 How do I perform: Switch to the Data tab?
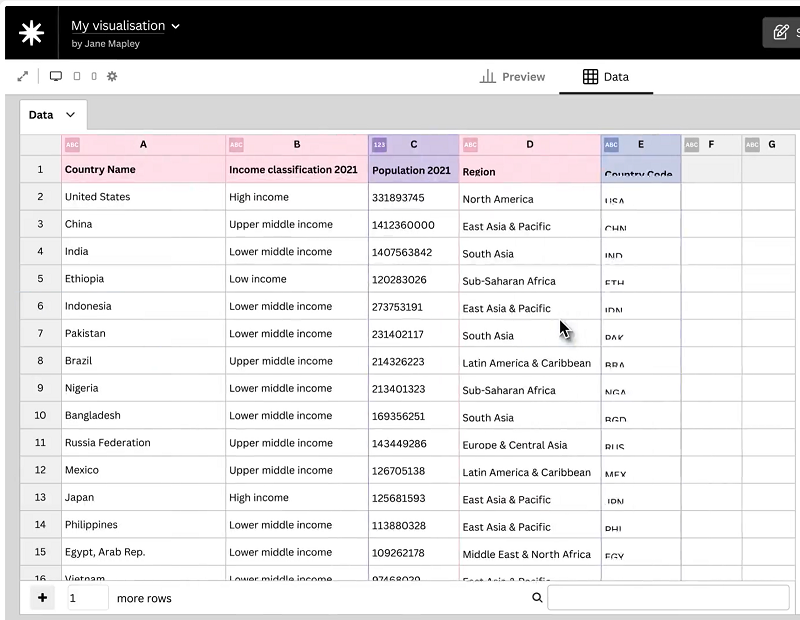click(x=606, y=77)
